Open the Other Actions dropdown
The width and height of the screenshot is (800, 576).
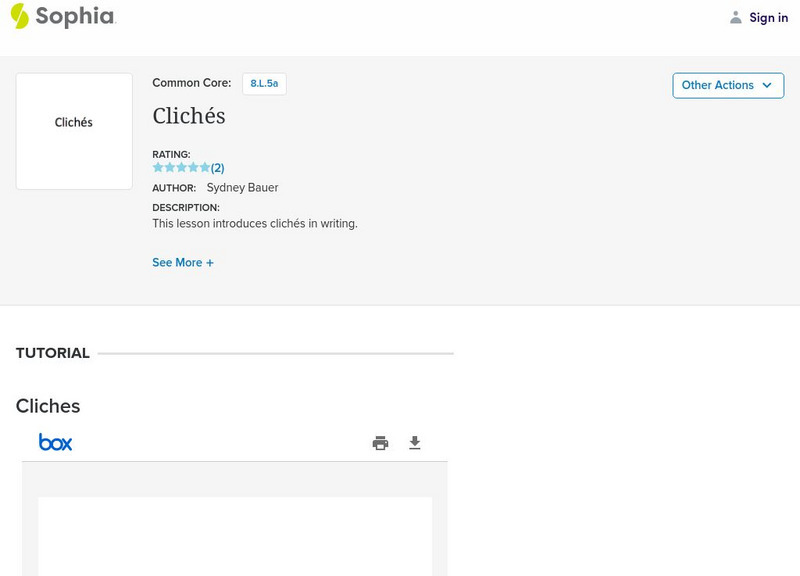728,85
